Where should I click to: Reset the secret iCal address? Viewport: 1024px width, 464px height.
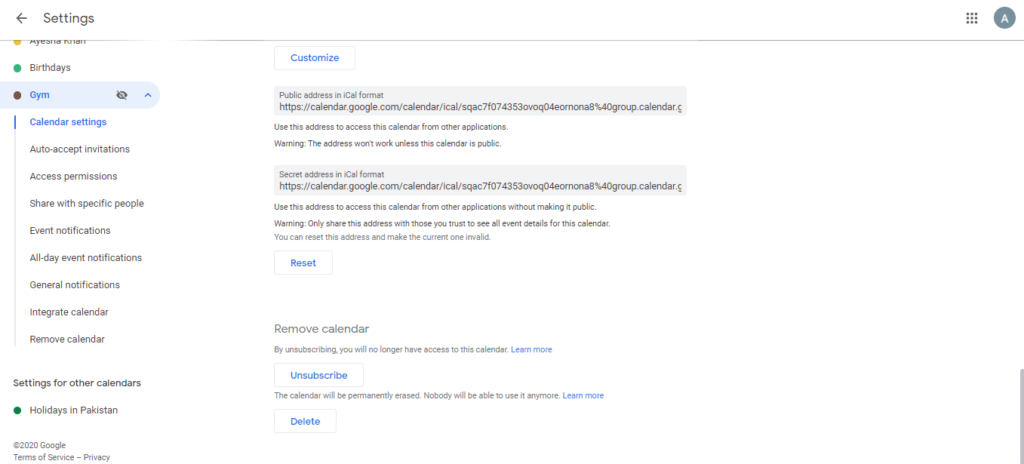click(x=303, y=263)
